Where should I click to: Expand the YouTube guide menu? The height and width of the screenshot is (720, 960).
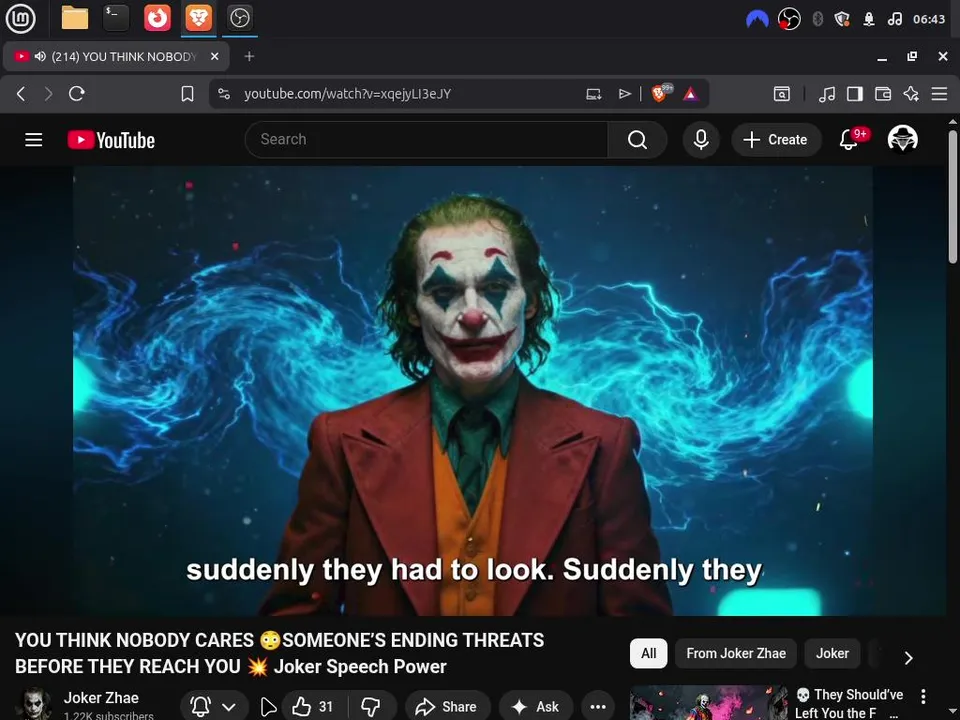point(34,140)
